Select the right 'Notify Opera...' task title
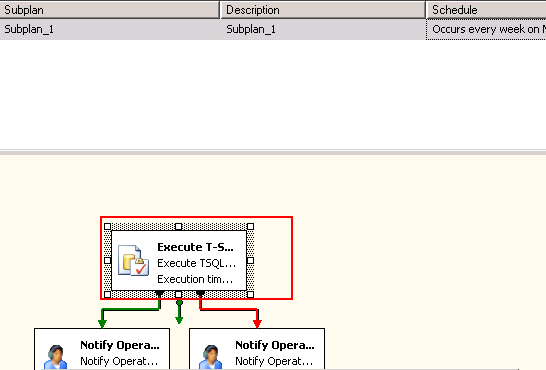Viewport: 546px width, 370px height. 275,345
